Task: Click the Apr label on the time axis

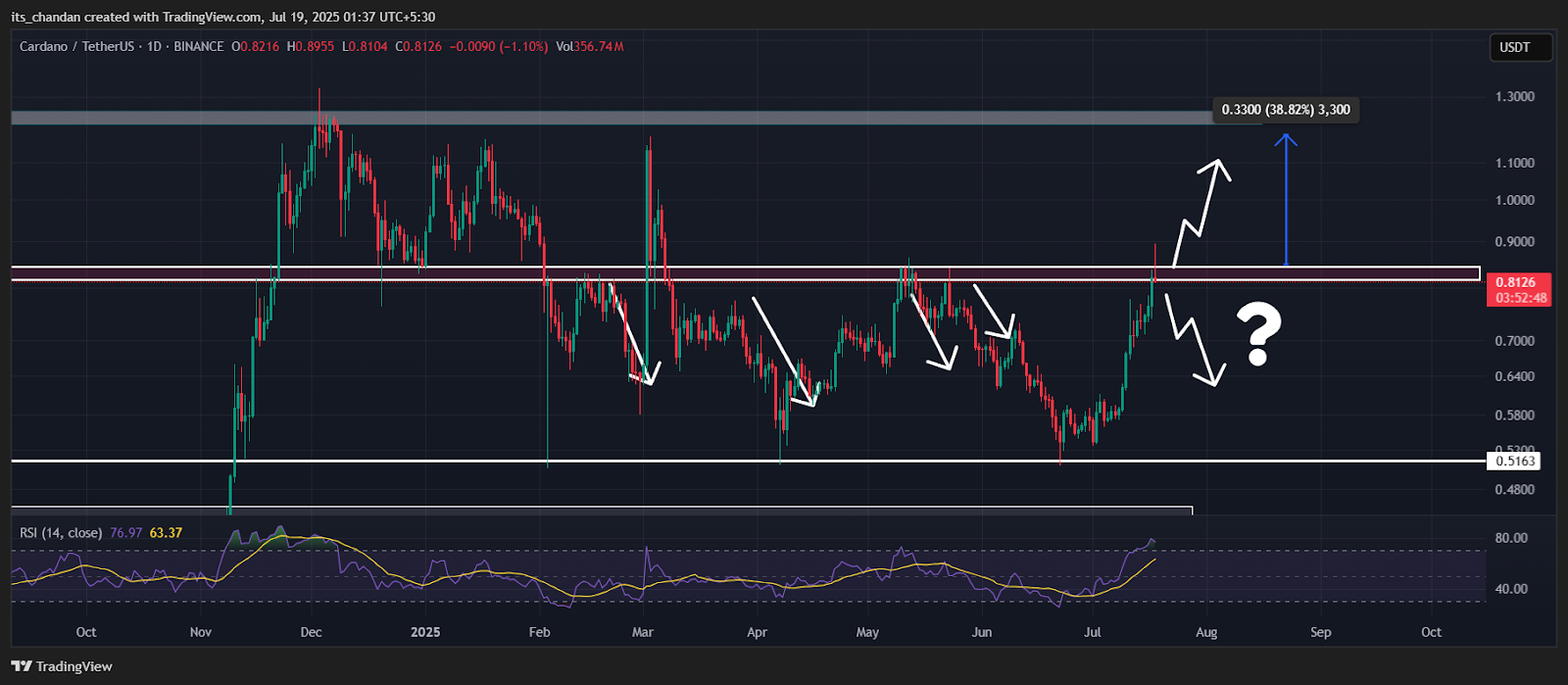Action: [x=757, y=632]
